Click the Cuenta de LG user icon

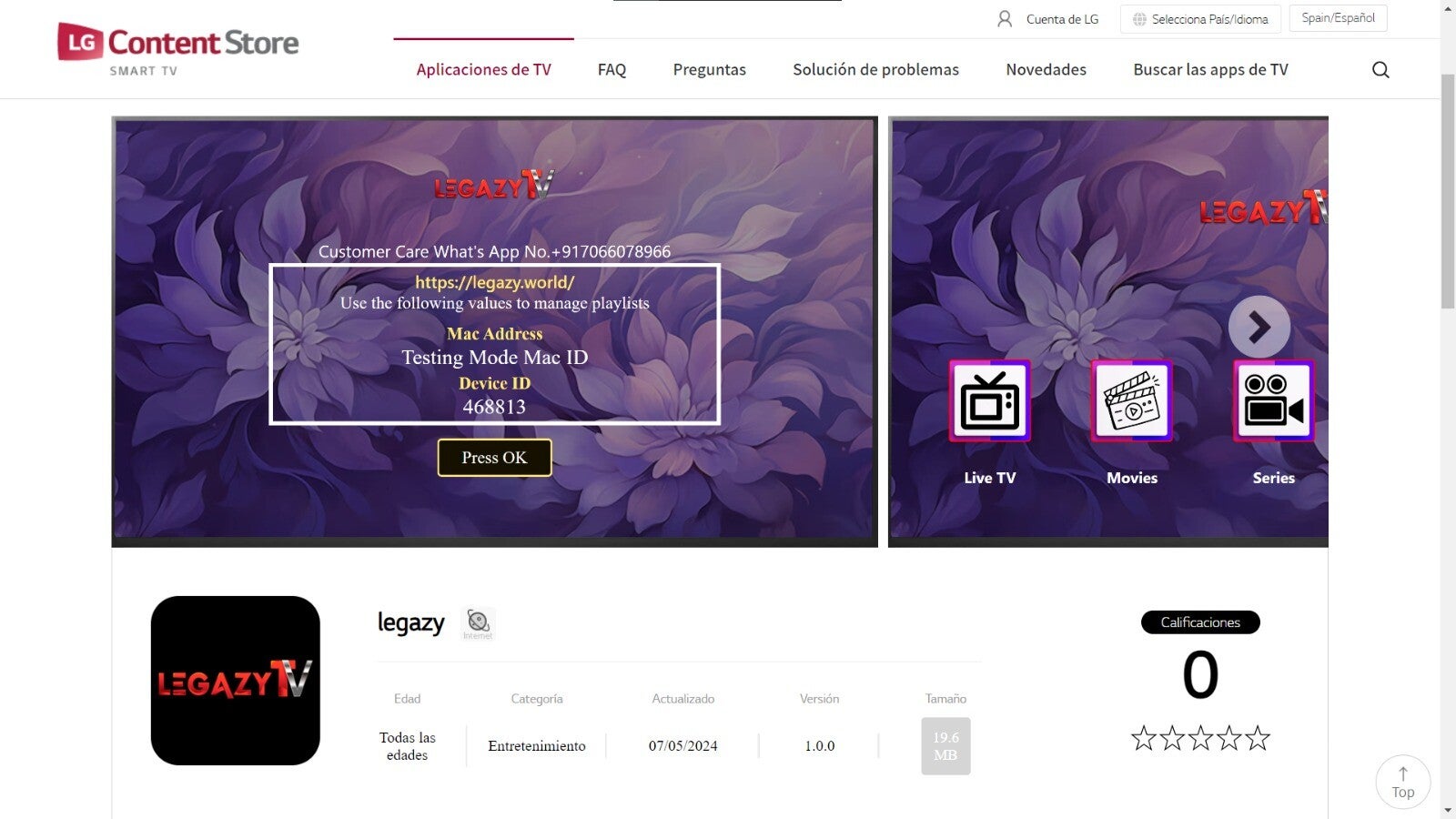point(1005,19)
